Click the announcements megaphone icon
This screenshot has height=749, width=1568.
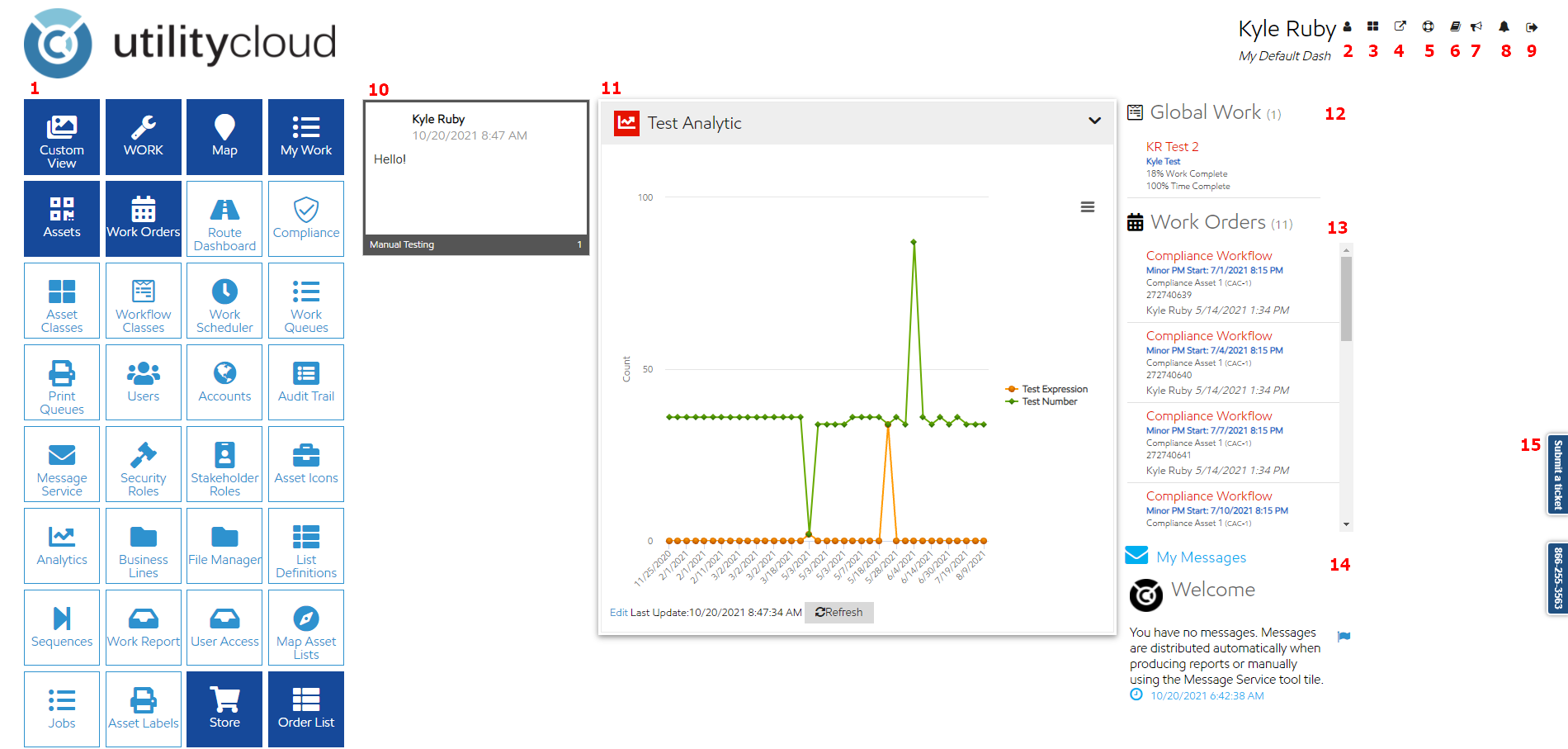click(1476, 26)
